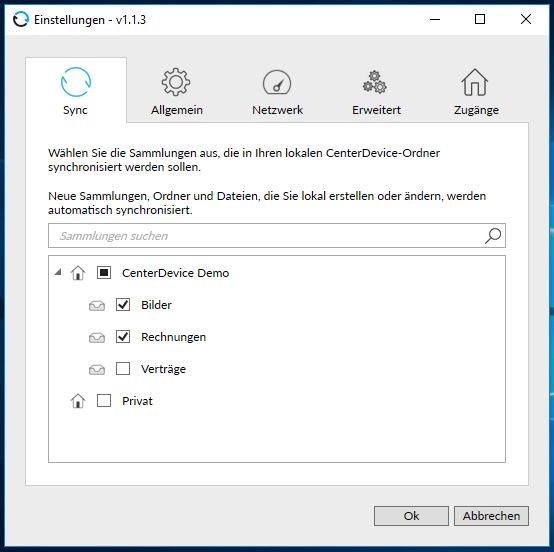Confirm settings with the Ok button
This screenshot has width=554, height=552.
tap(411, 516)
